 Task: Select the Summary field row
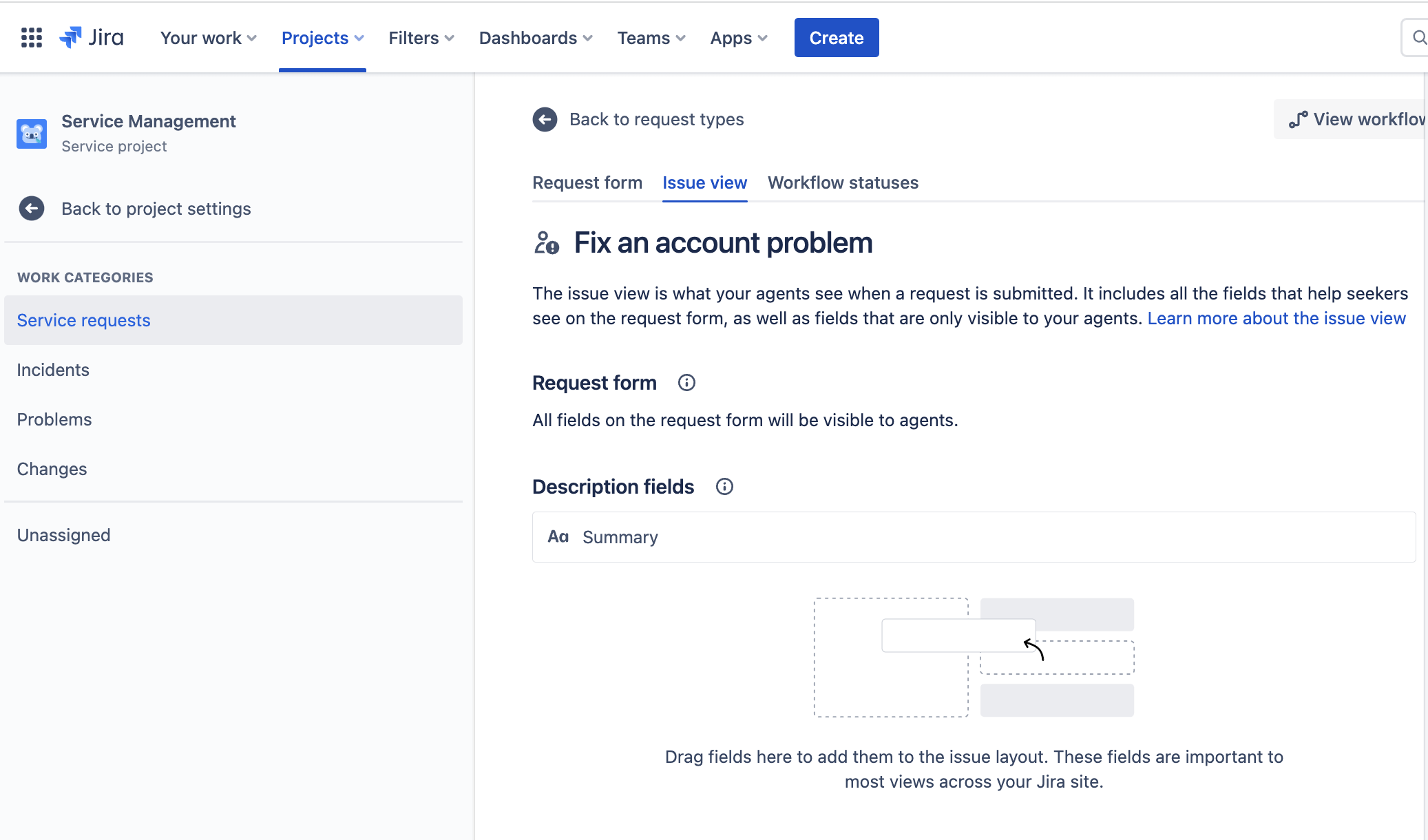974,537
